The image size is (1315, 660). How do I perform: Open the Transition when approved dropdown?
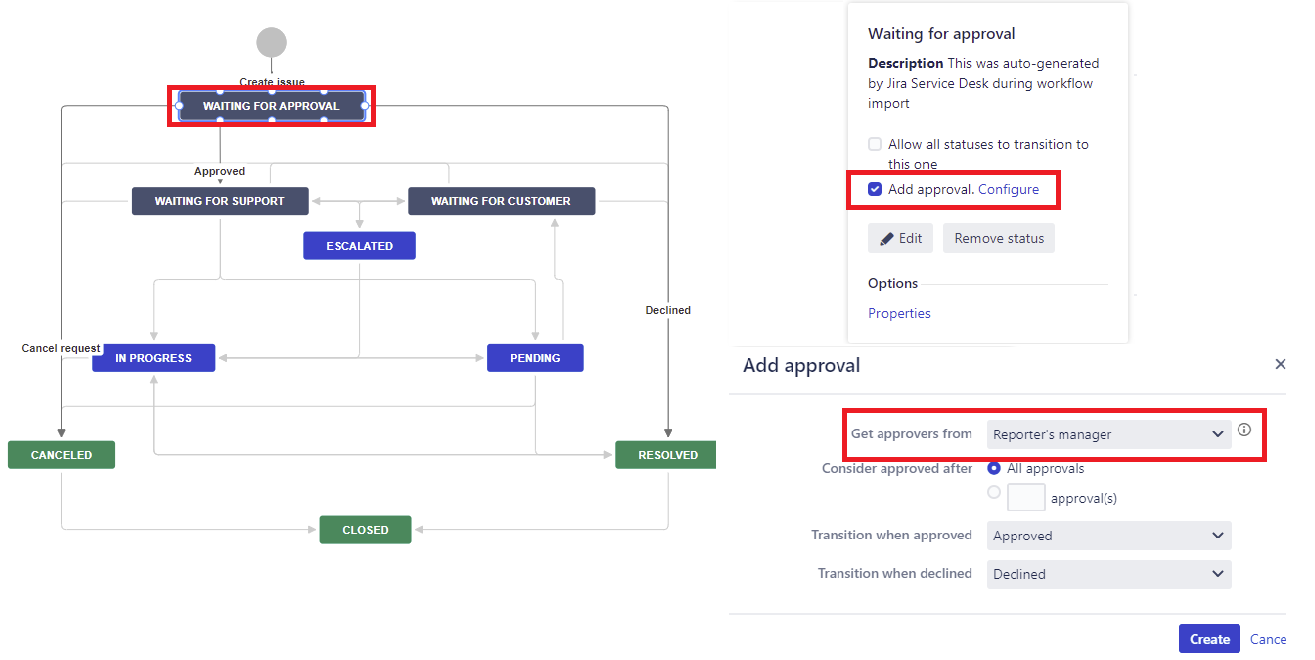coord(1108,536)
